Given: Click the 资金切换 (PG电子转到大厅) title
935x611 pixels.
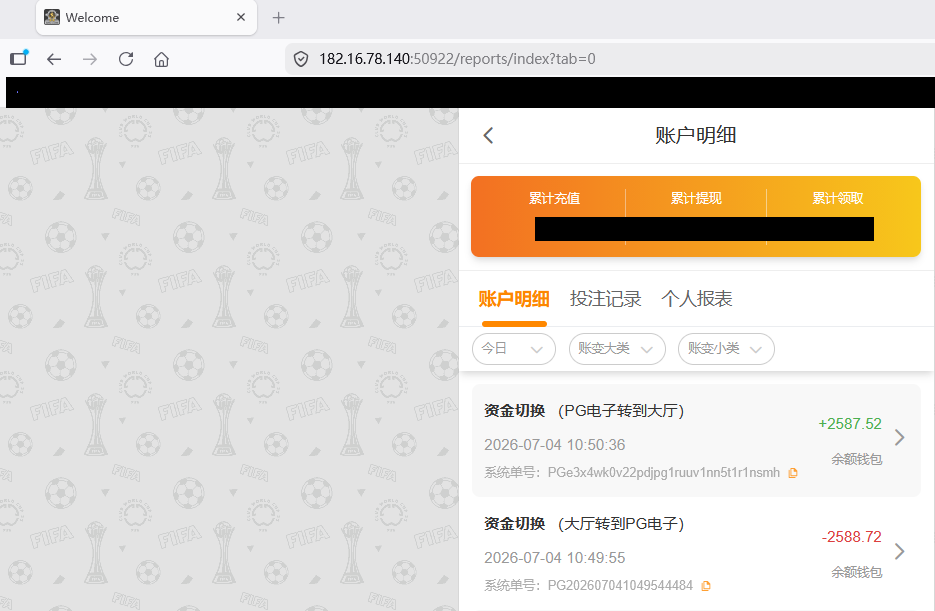Looking at the screenshot, I should [x=584, y=411].
